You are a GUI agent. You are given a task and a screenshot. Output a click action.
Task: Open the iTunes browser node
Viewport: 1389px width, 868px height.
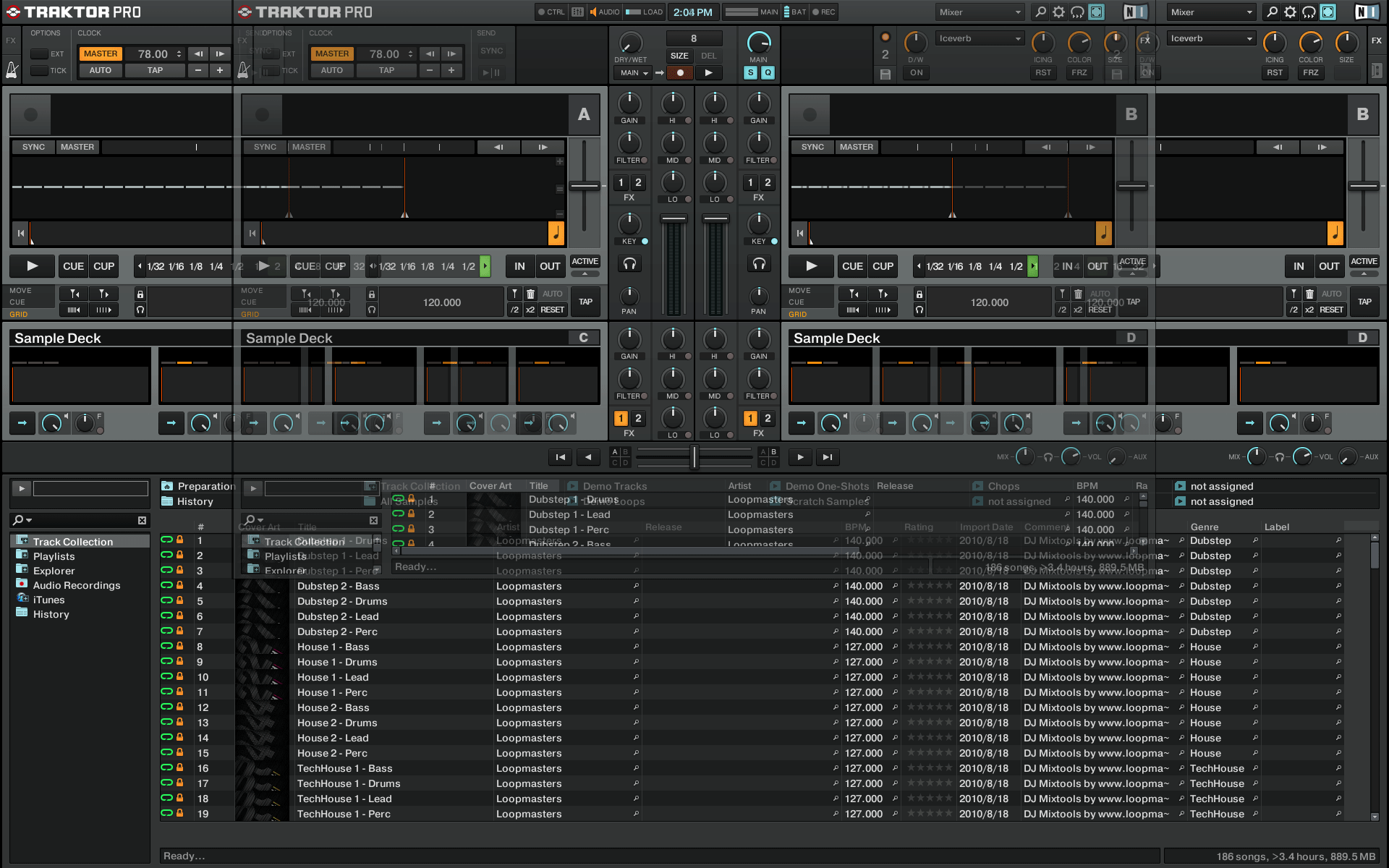point(48,600)
